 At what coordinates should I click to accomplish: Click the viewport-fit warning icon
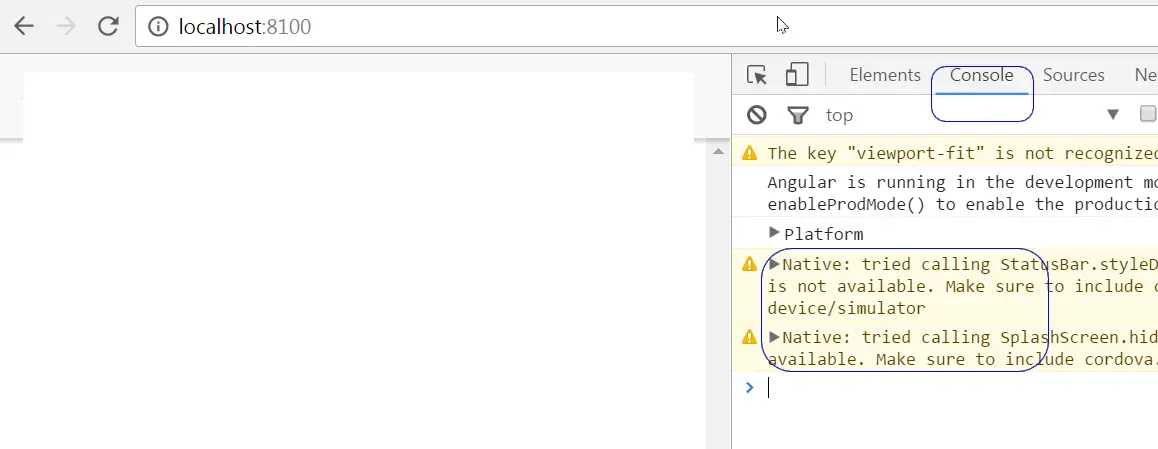(x=750, y=153)
